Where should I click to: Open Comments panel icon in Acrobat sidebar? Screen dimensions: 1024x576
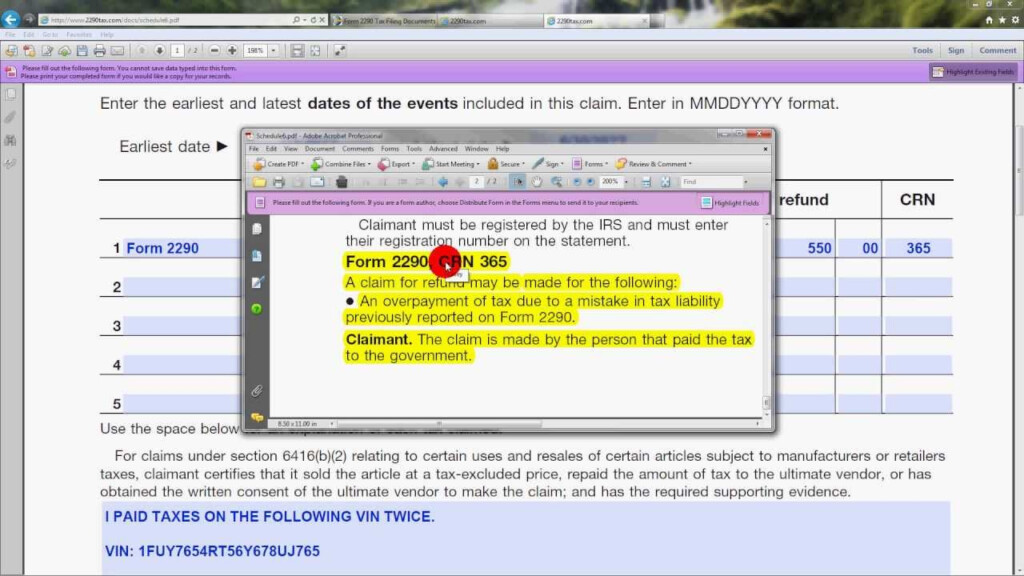[x=257, y=417]
